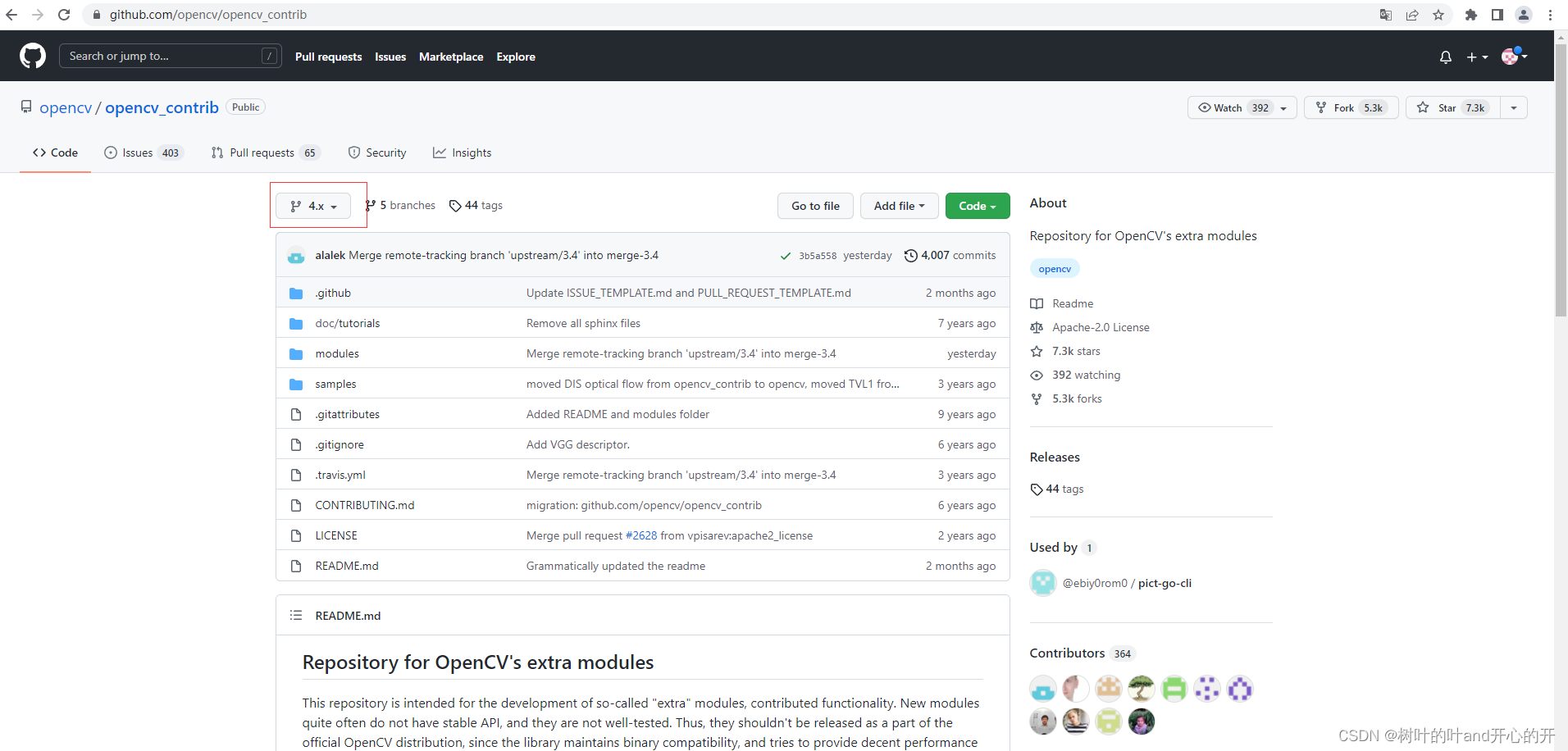Open the 4.x branch selector

(x=313, y=206)
